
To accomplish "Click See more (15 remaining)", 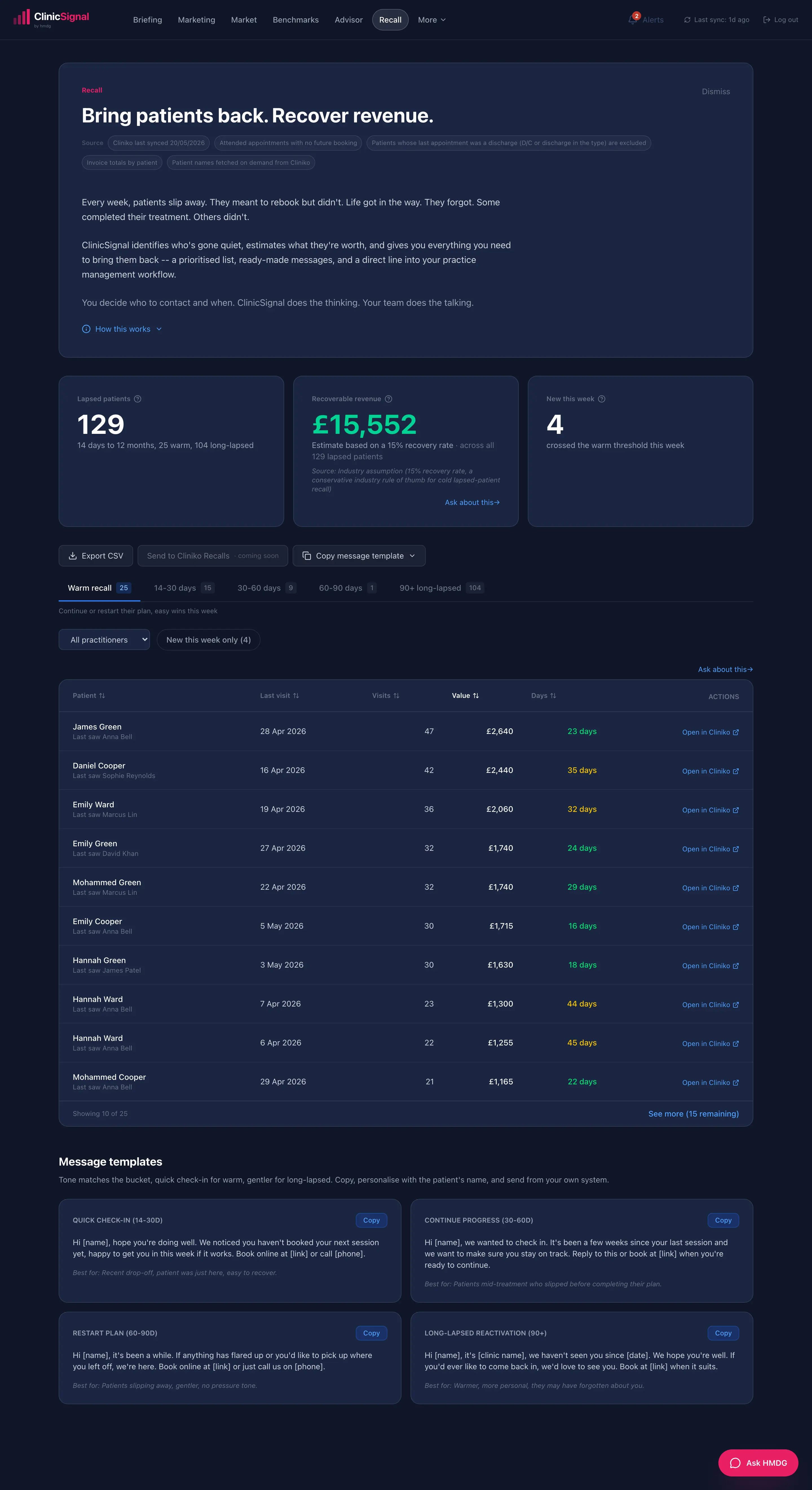I will [x=694, y=1113].
